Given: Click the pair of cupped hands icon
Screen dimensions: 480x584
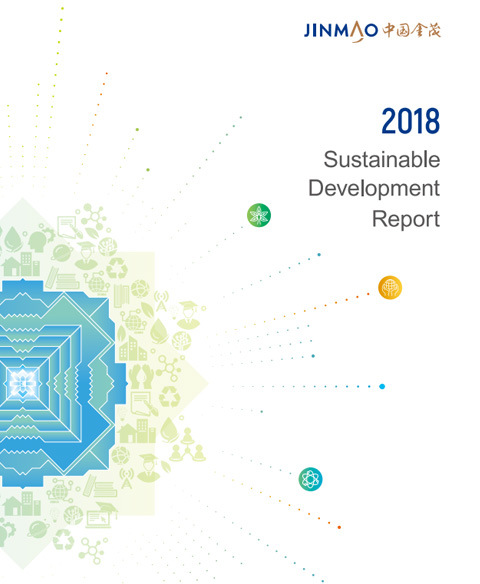Looking at the screenshot, I should pos(141,377).
